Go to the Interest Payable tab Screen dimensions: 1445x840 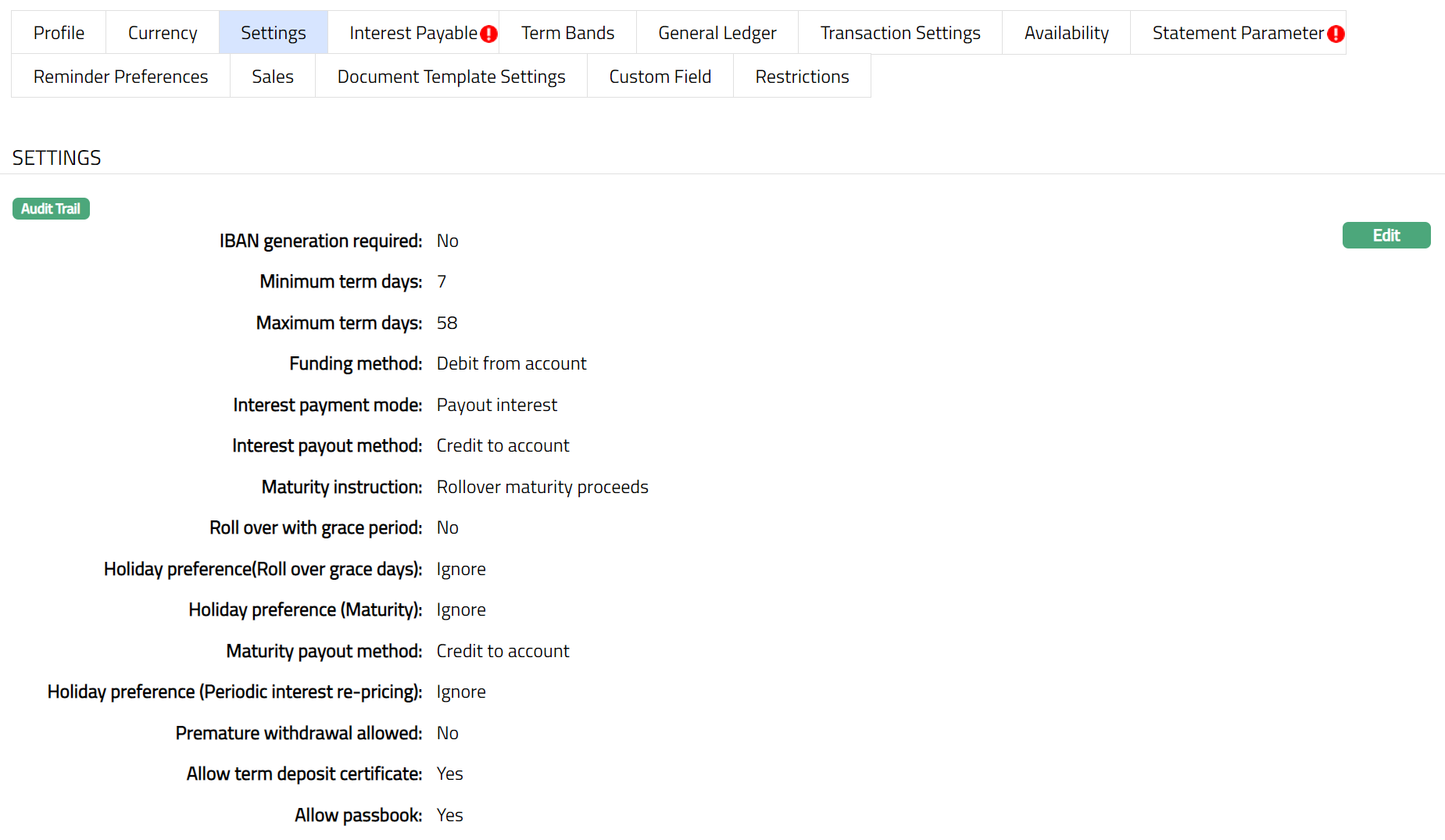pyautogui.click(x=413, y=33)
